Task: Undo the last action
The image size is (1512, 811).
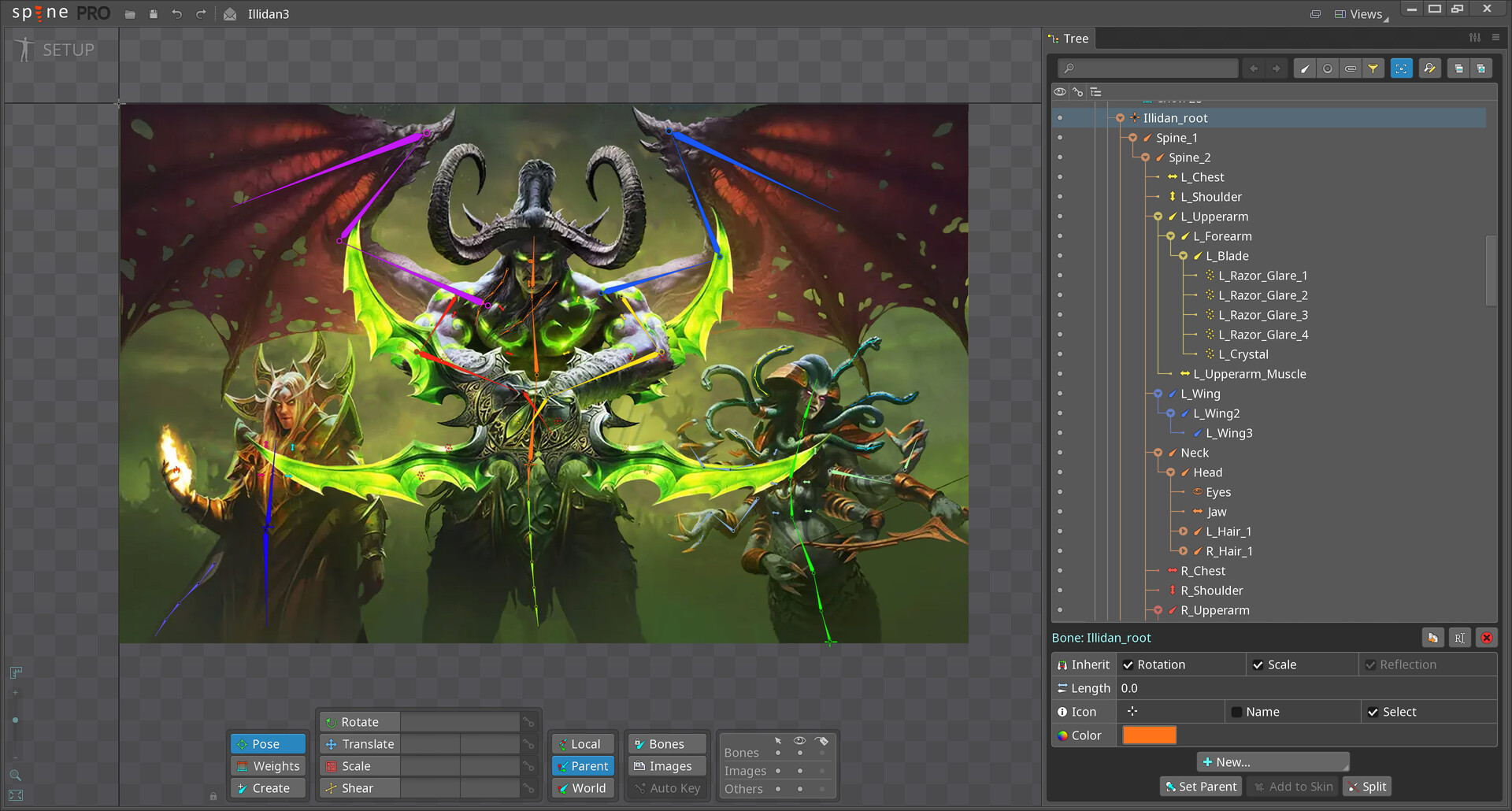Action: pyautogui.click(x=177, y=14)
